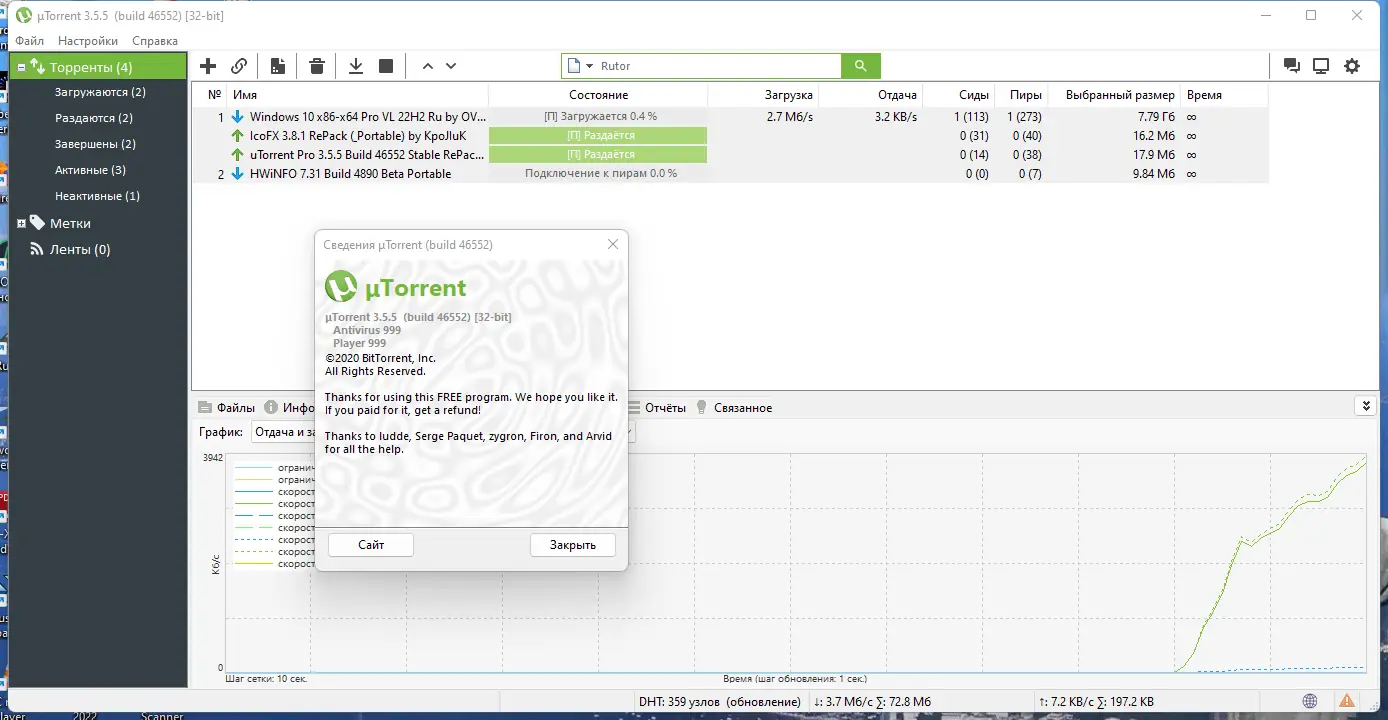Screen dimensions: 1388x720
Task: Collapse the Торренты section in sidebar
Action: (x=20, y=65)
